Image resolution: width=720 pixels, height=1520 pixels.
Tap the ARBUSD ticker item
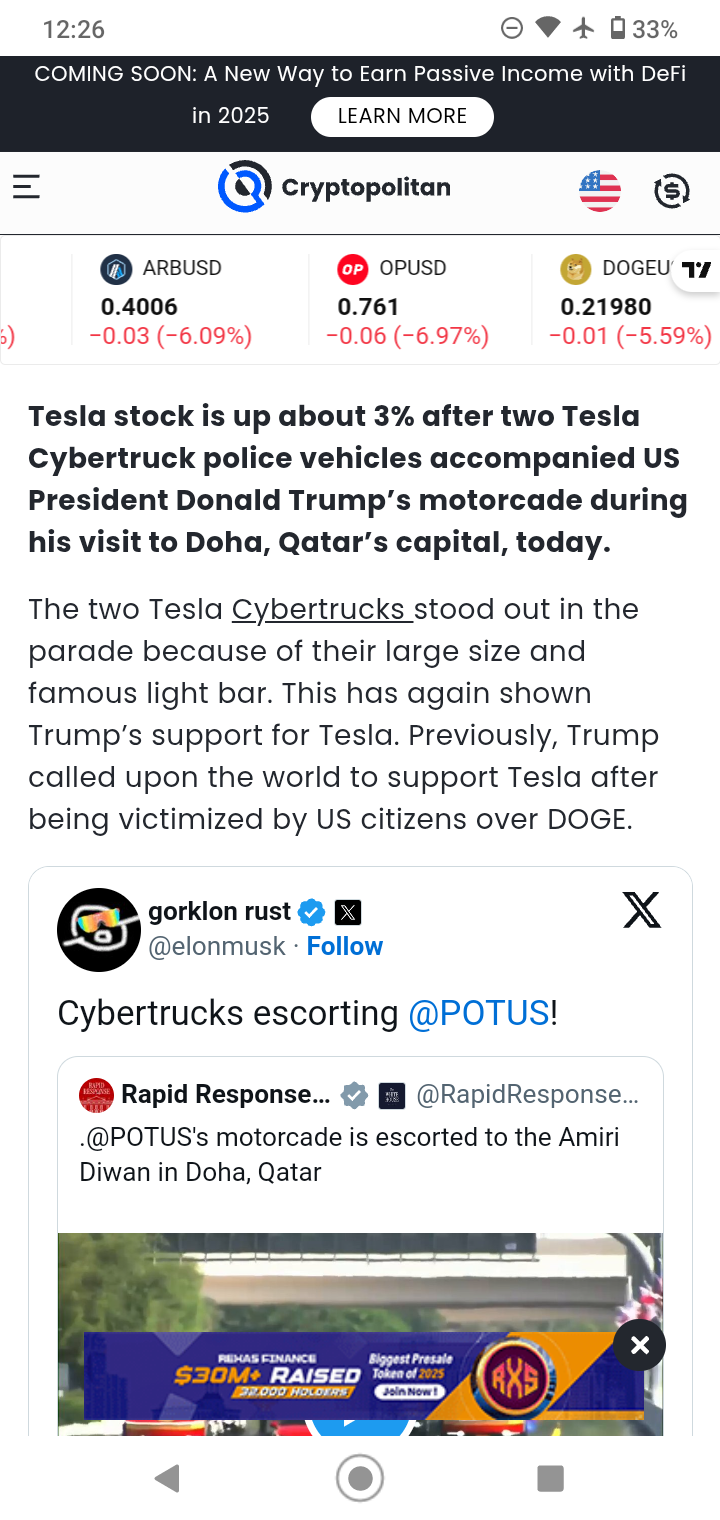[x=170, y=301]
